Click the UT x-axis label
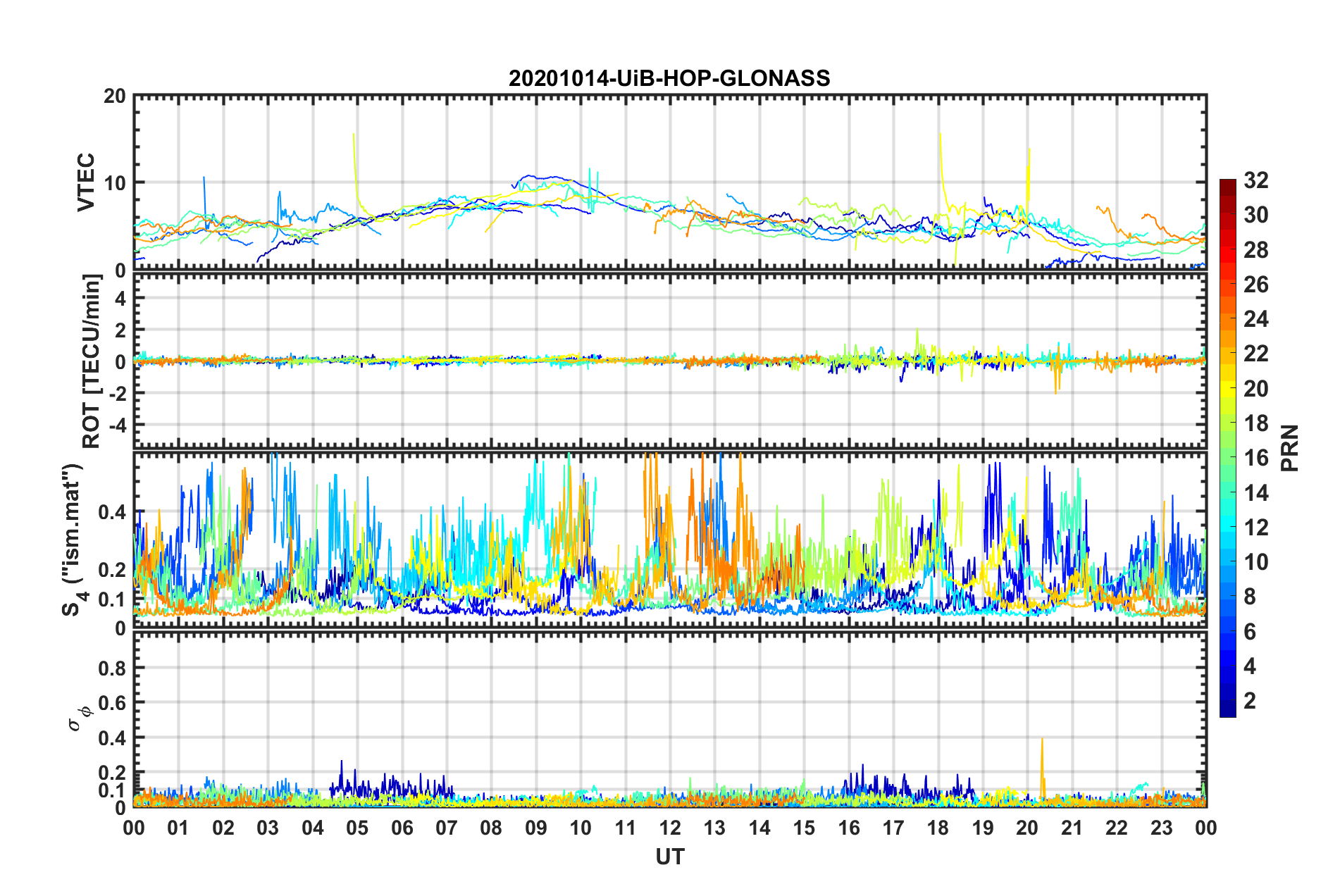 (669, 857)
